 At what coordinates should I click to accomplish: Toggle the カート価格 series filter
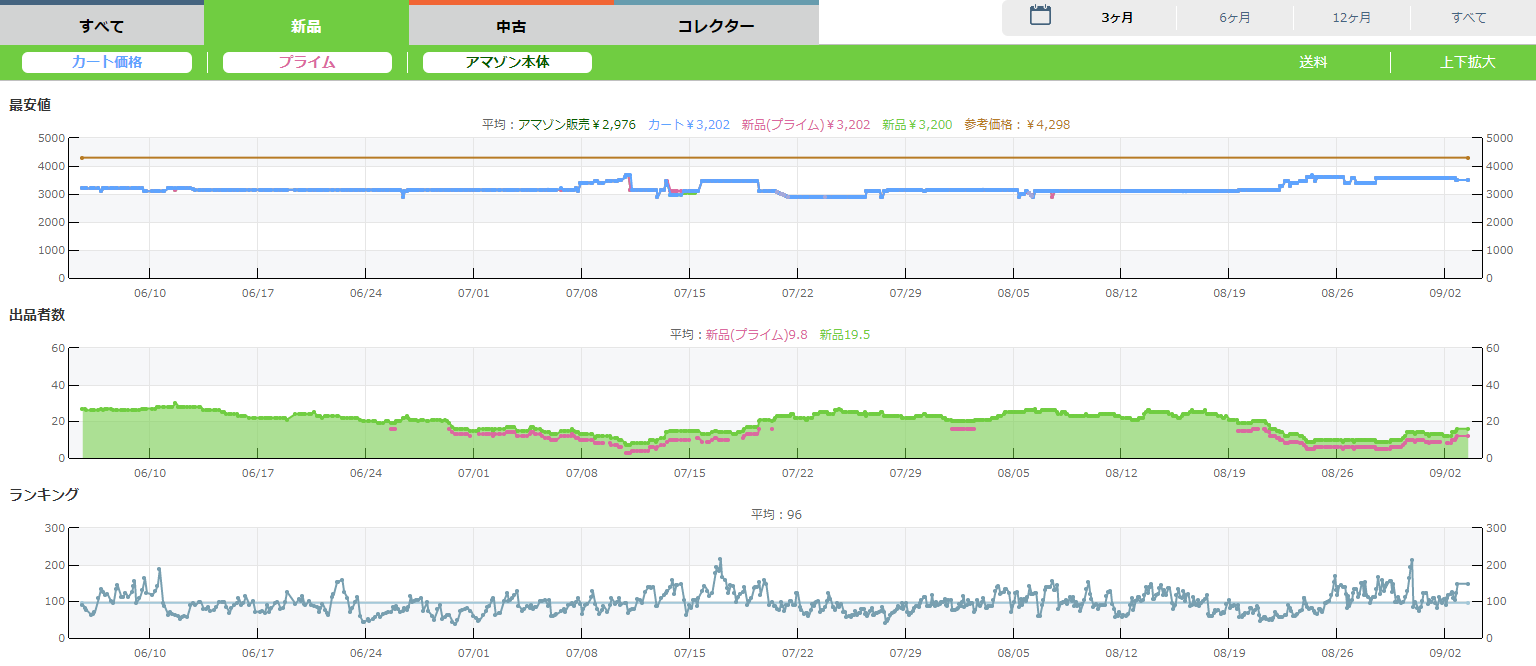click(107, 62)
